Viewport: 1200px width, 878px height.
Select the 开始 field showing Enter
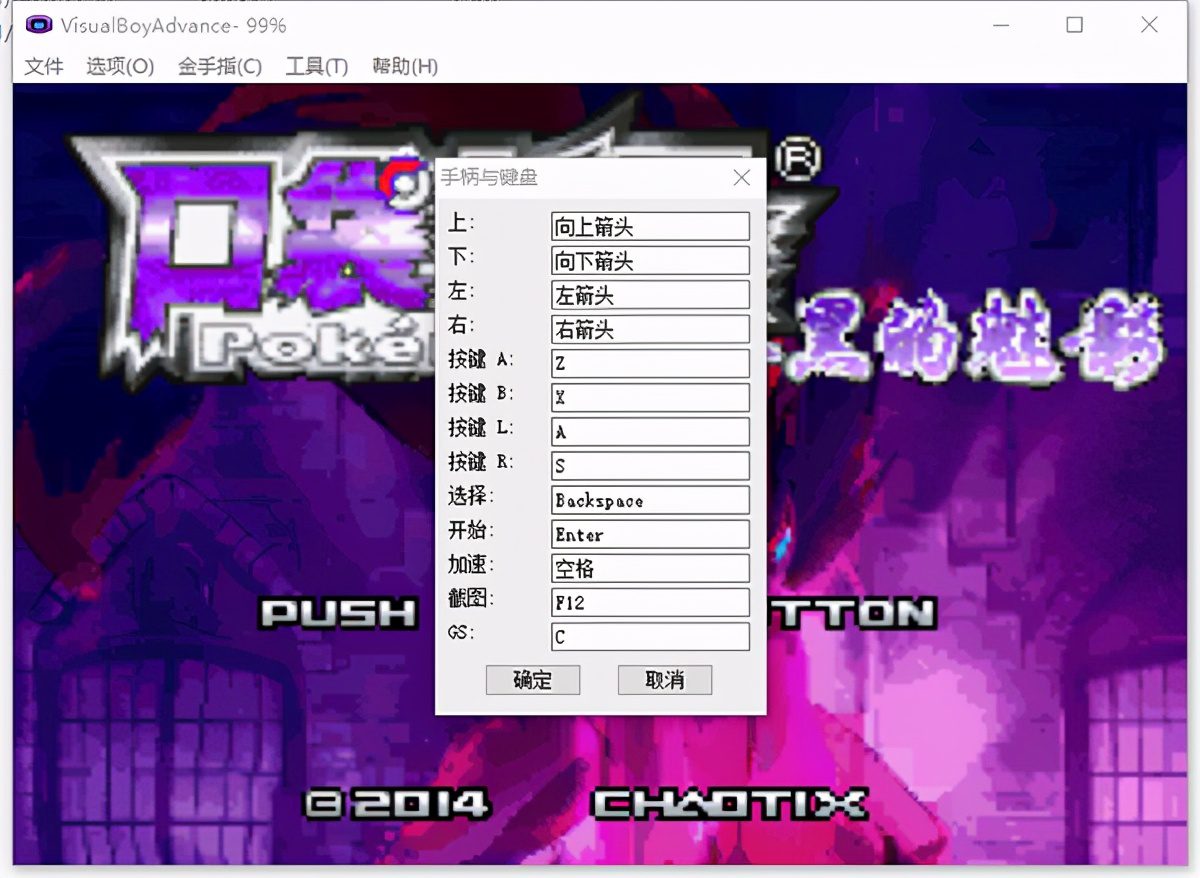(650, 534)
